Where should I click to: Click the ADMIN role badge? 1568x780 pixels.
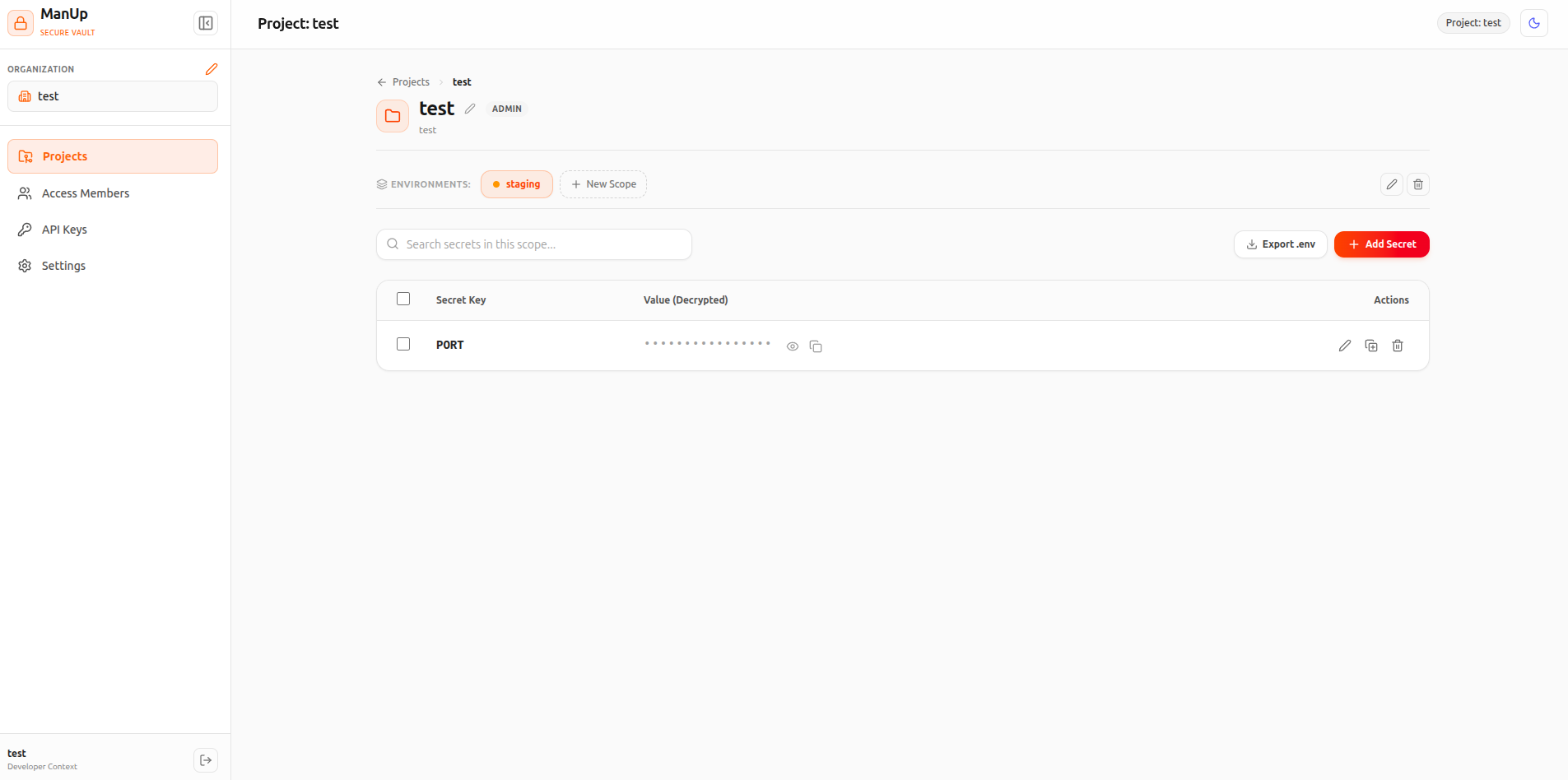point(507,109)
